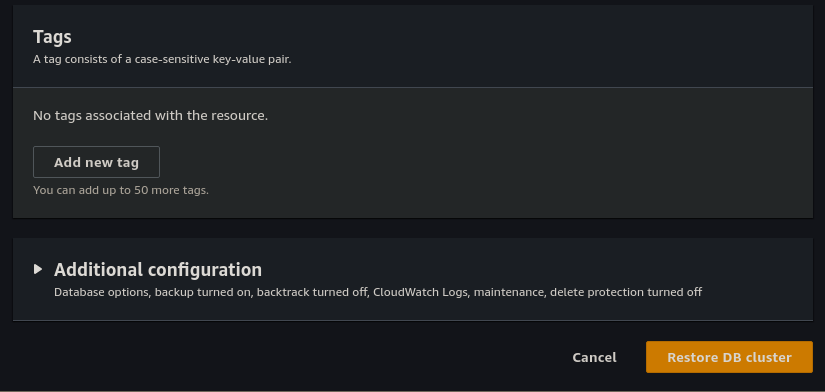Click the word 'maintenance' in the summary
825x392 pixels.
[x=509, y=292]
